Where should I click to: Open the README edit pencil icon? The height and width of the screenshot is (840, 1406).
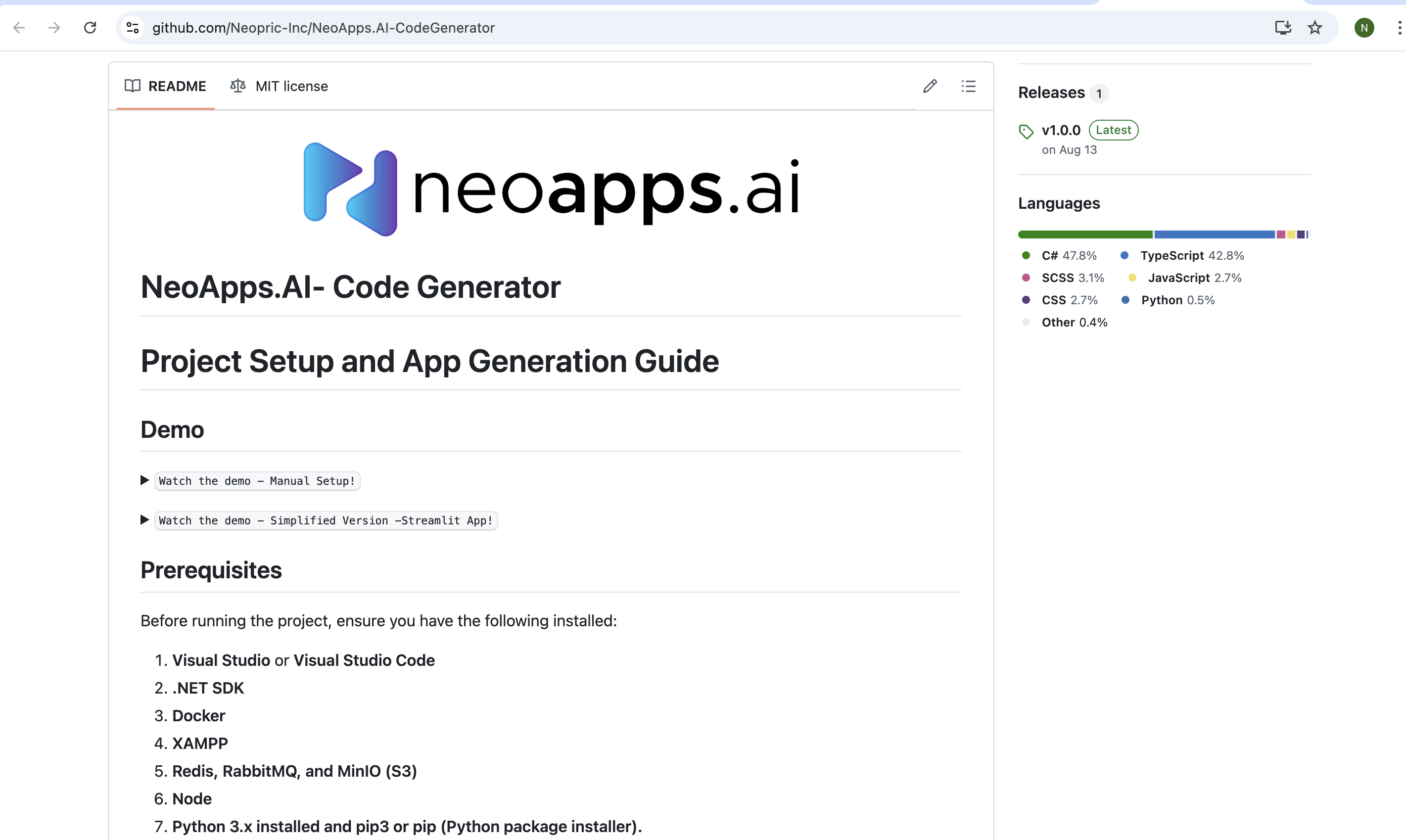(x=930, y=86)
